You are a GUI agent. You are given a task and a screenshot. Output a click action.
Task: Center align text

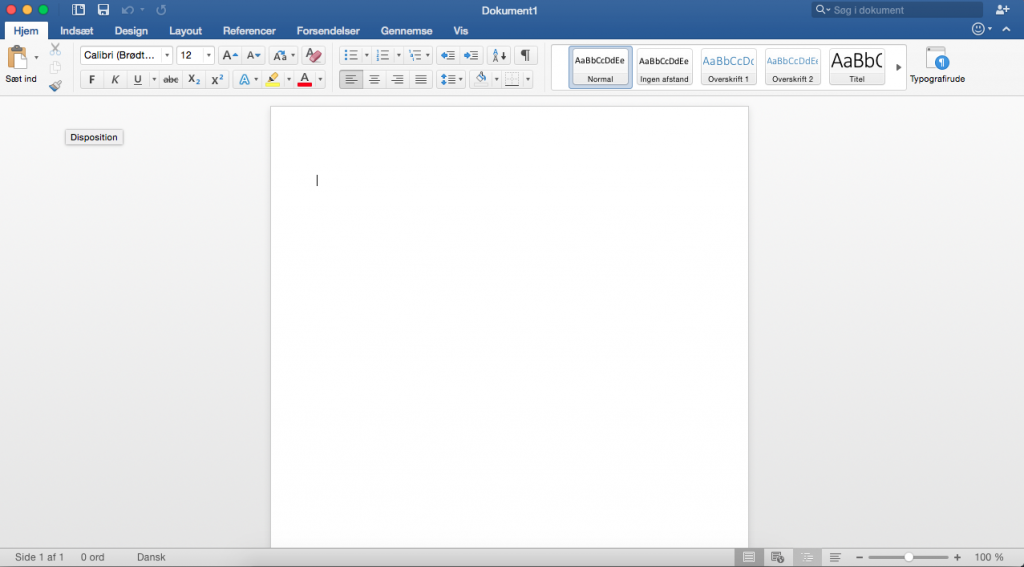374,80
